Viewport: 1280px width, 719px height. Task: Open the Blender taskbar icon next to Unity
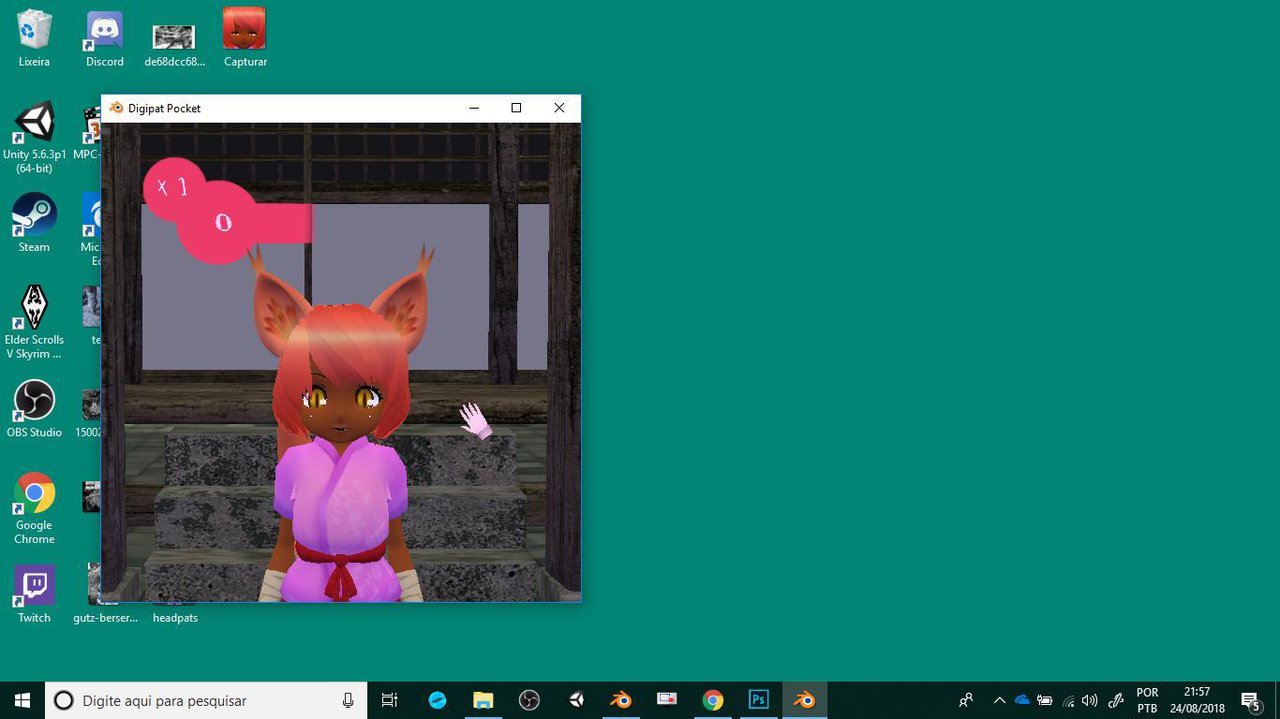tap(621, 700)
